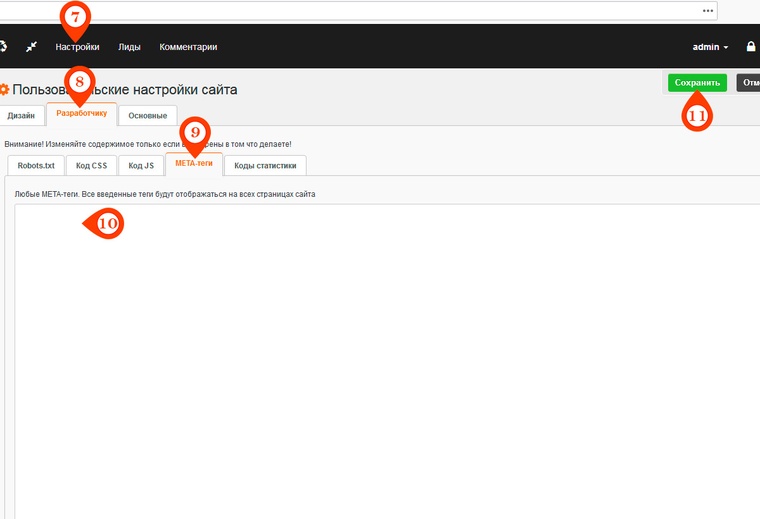760x519 pixels.
Task: Click the collapse arrows icon in top bar
Action: pyautogui.click(x=31, y=47)
